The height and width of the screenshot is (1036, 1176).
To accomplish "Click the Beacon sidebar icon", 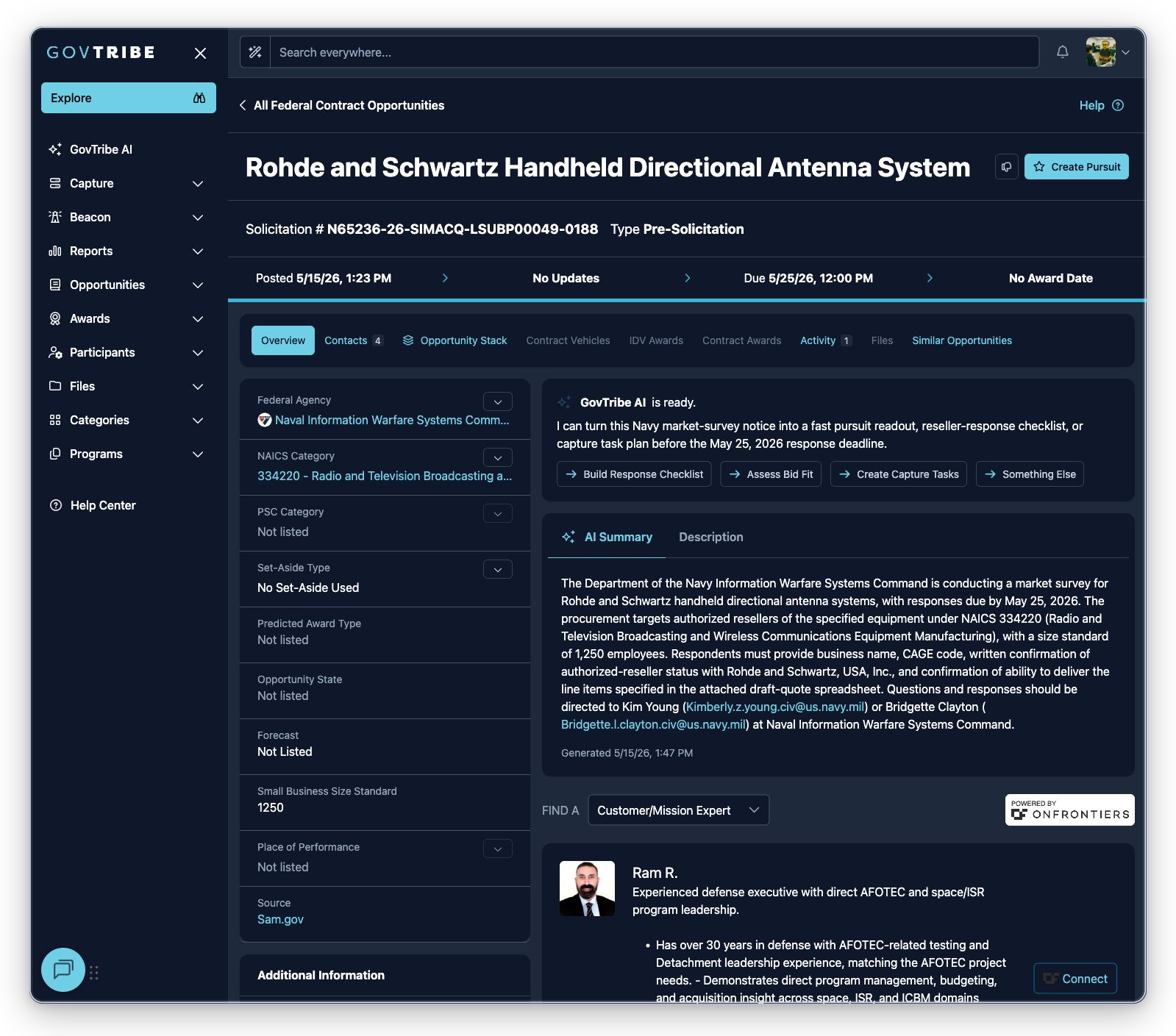I will click(x=55, y=217).
